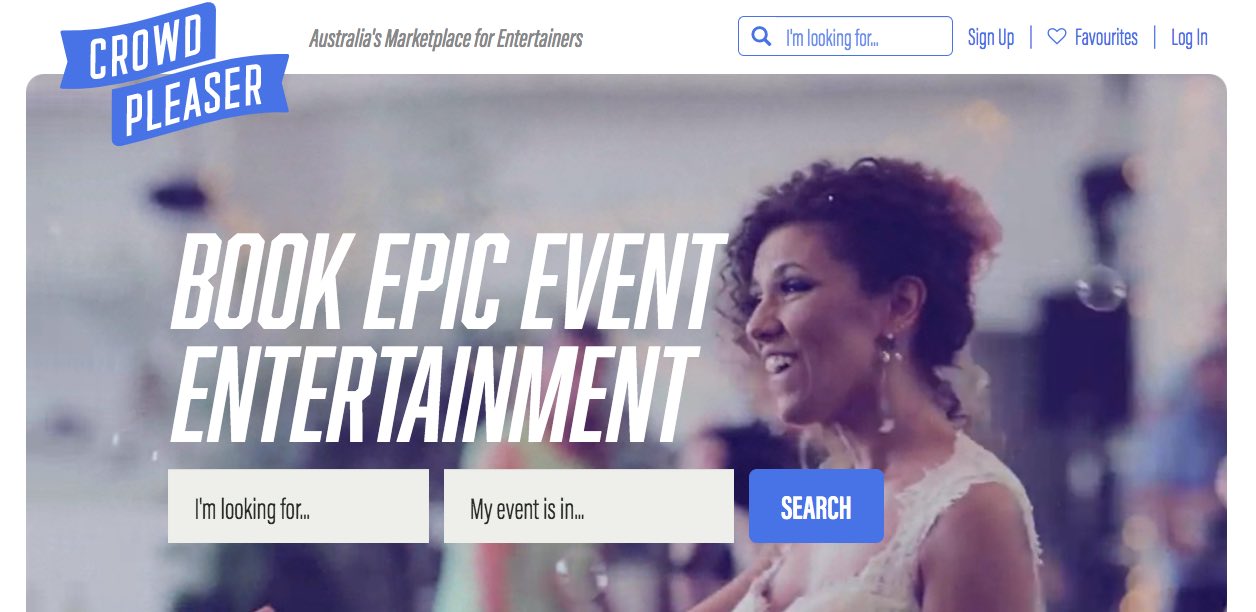
Task: Open the Log In page
Action: coord(1189,37)
